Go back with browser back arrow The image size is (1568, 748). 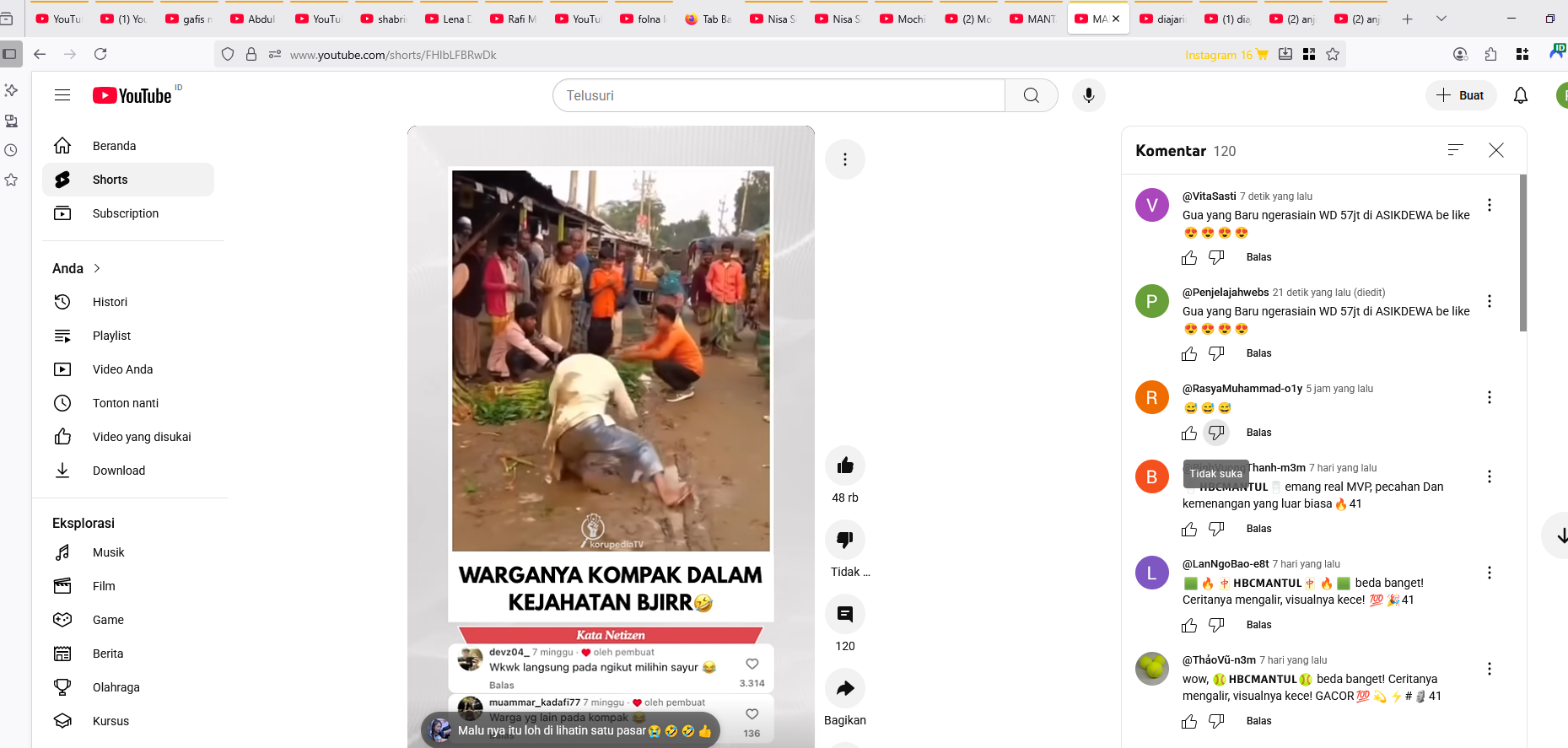40,54
